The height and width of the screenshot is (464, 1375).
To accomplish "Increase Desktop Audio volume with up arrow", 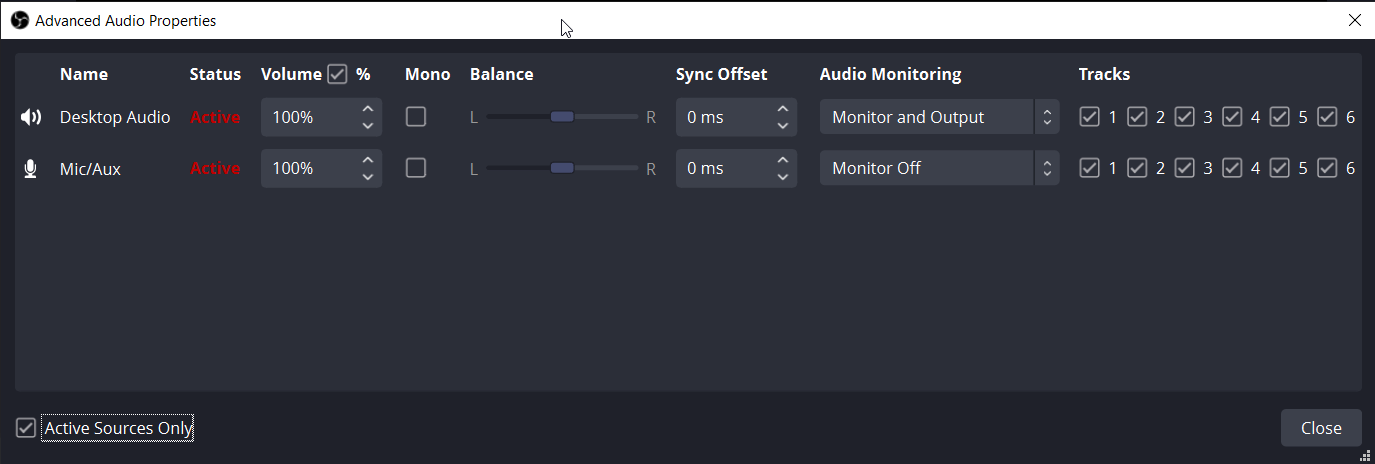I will (x=368, y=108).
